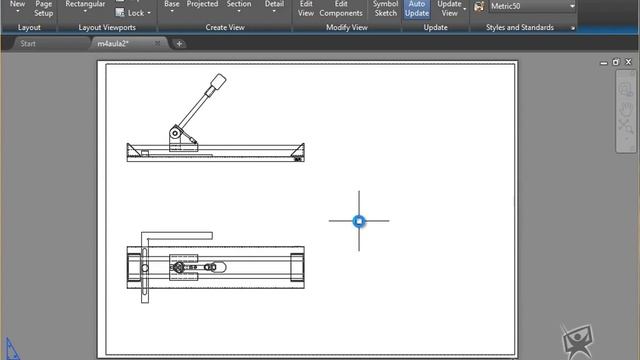Open the Section view dropdown
The image size is (640, 360).
[239, 7]
